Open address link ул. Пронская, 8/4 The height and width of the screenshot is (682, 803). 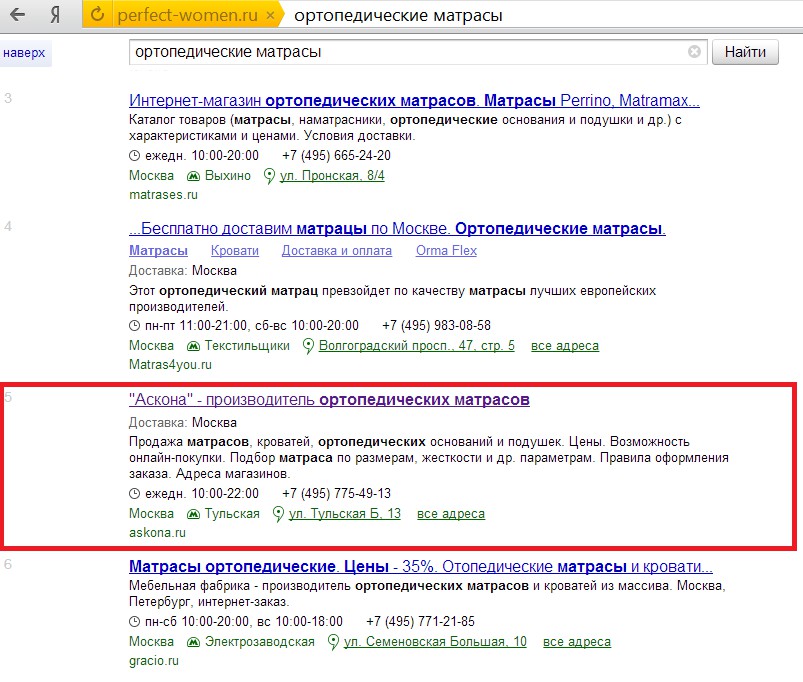[332, 176]
